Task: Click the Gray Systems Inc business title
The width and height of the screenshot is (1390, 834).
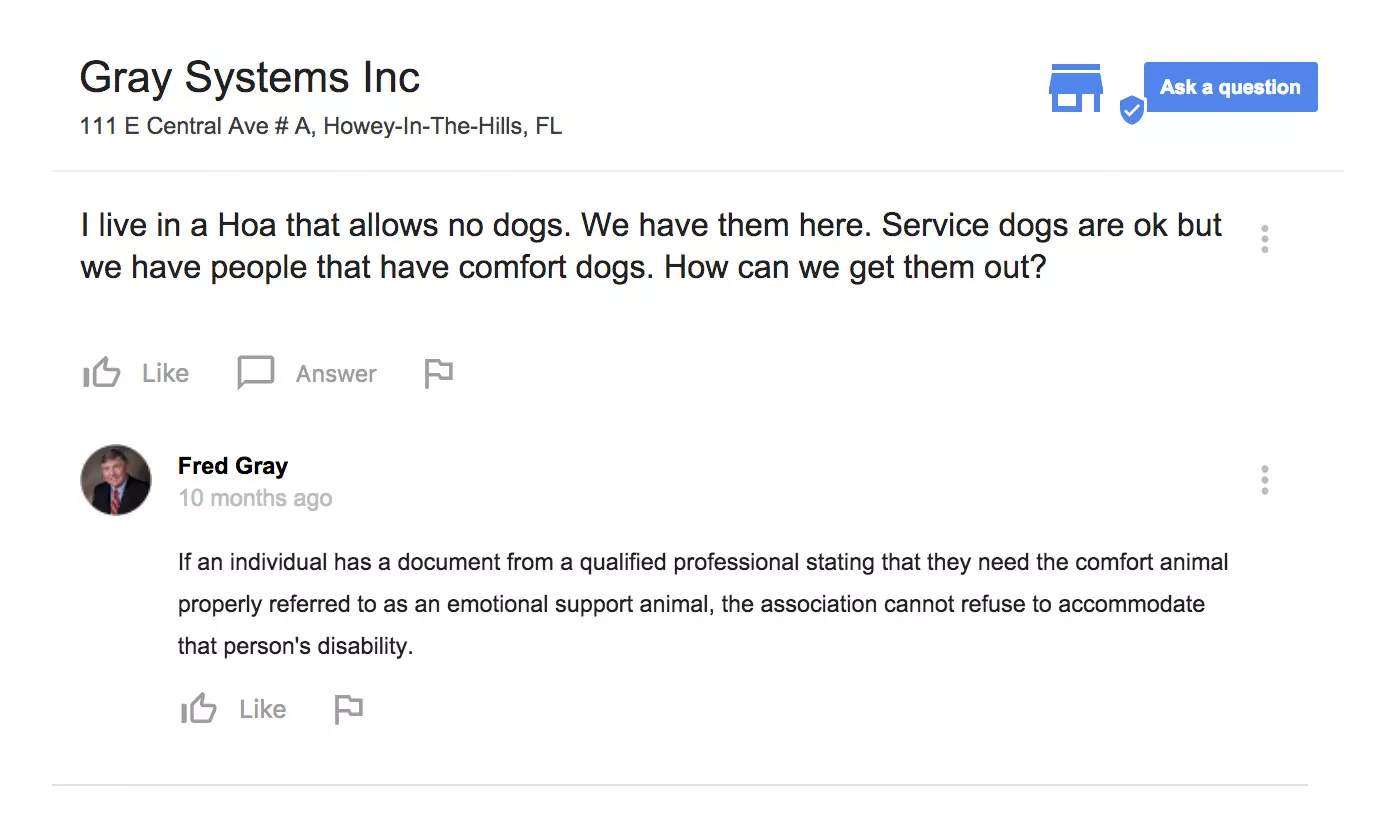Action: pos(250,78)
